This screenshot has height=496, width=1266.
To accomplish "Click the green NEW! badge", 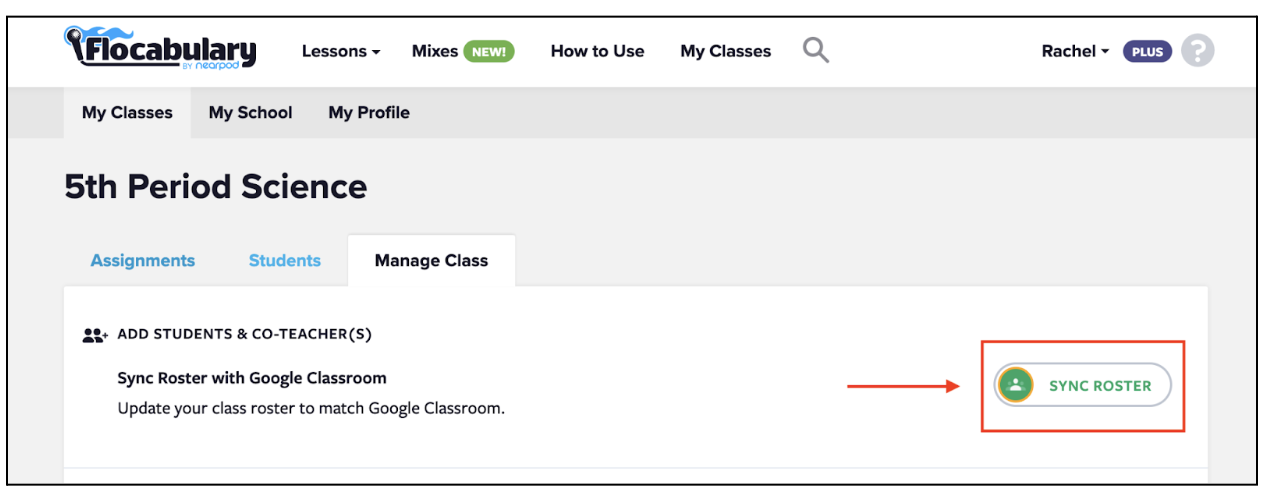I will pos(489,51).
